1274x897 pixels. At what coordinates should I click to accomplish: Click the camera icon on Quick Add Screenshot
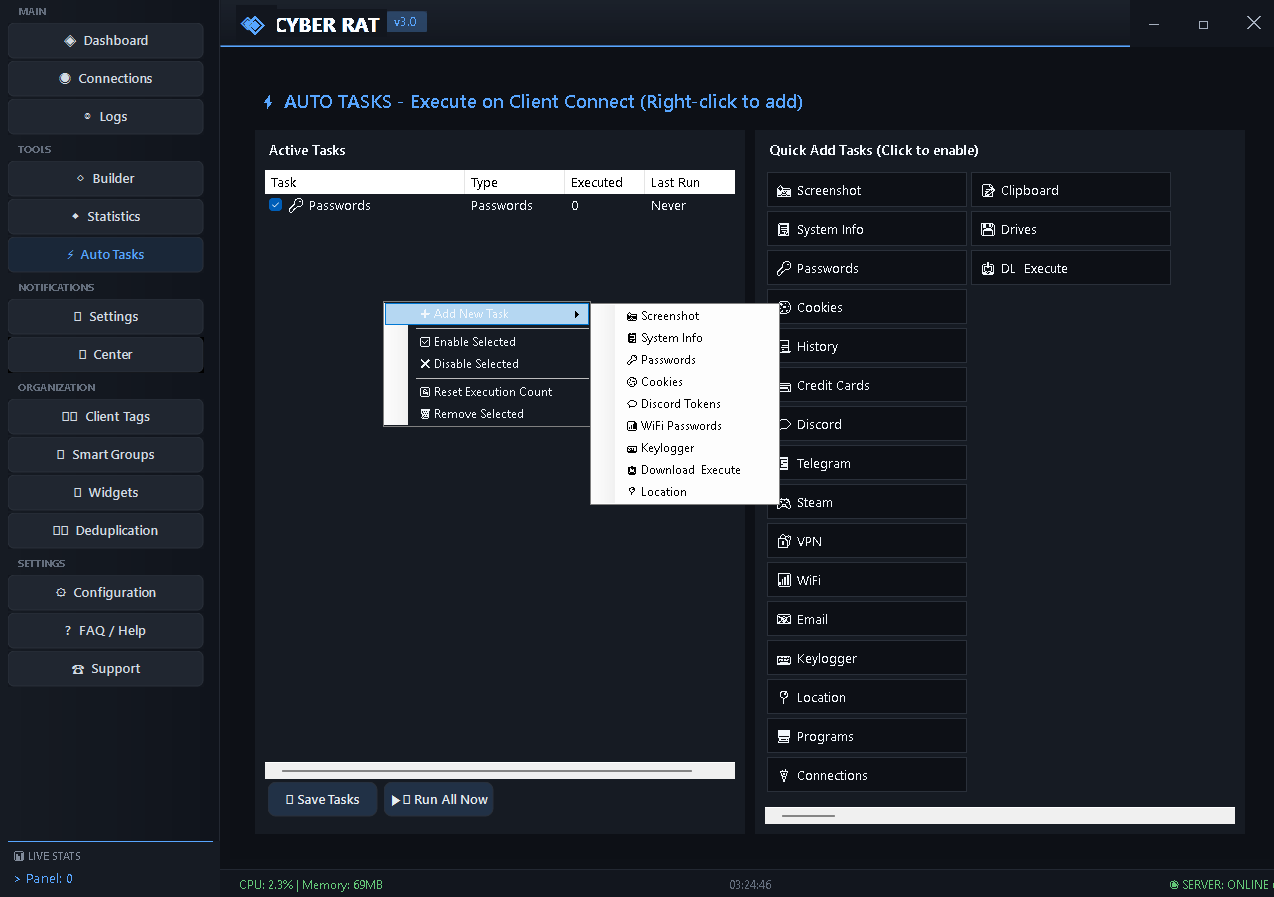tap(784, 191)
